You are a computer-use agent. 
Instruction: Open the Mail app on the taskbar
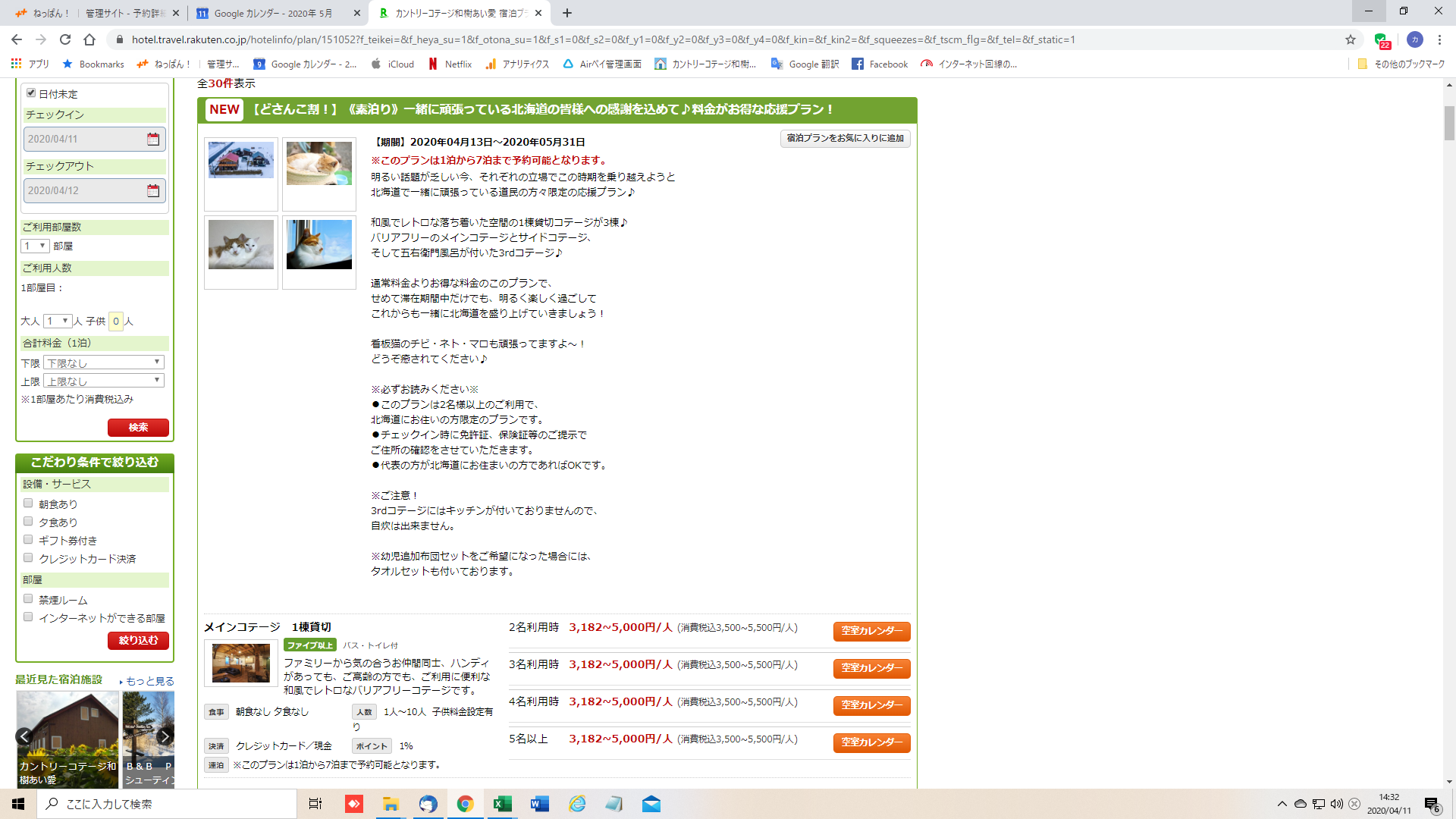coord(651,804)
